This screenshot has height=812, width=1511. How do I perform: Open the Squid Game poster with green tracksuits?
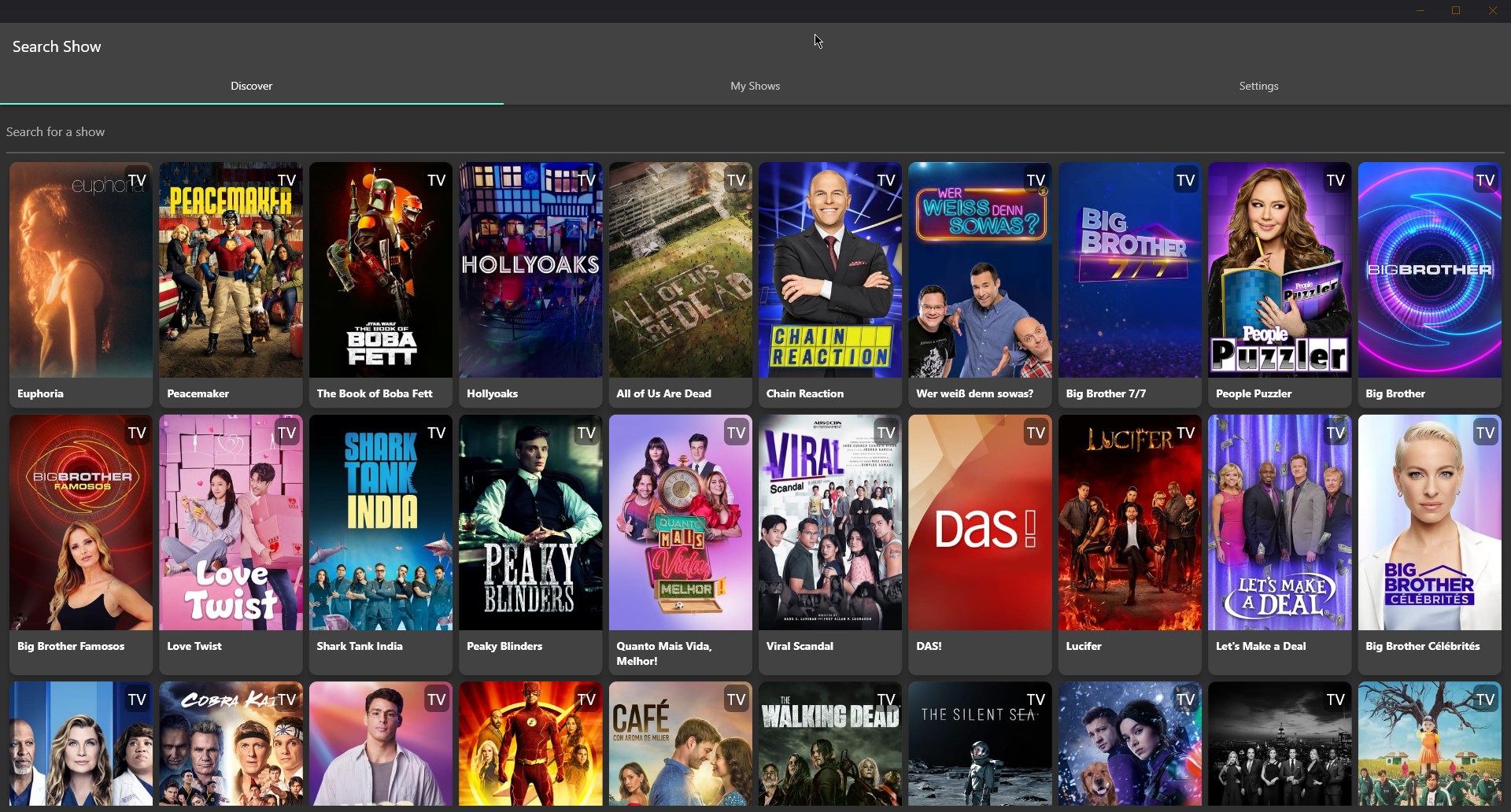(x=1429, y=744)
